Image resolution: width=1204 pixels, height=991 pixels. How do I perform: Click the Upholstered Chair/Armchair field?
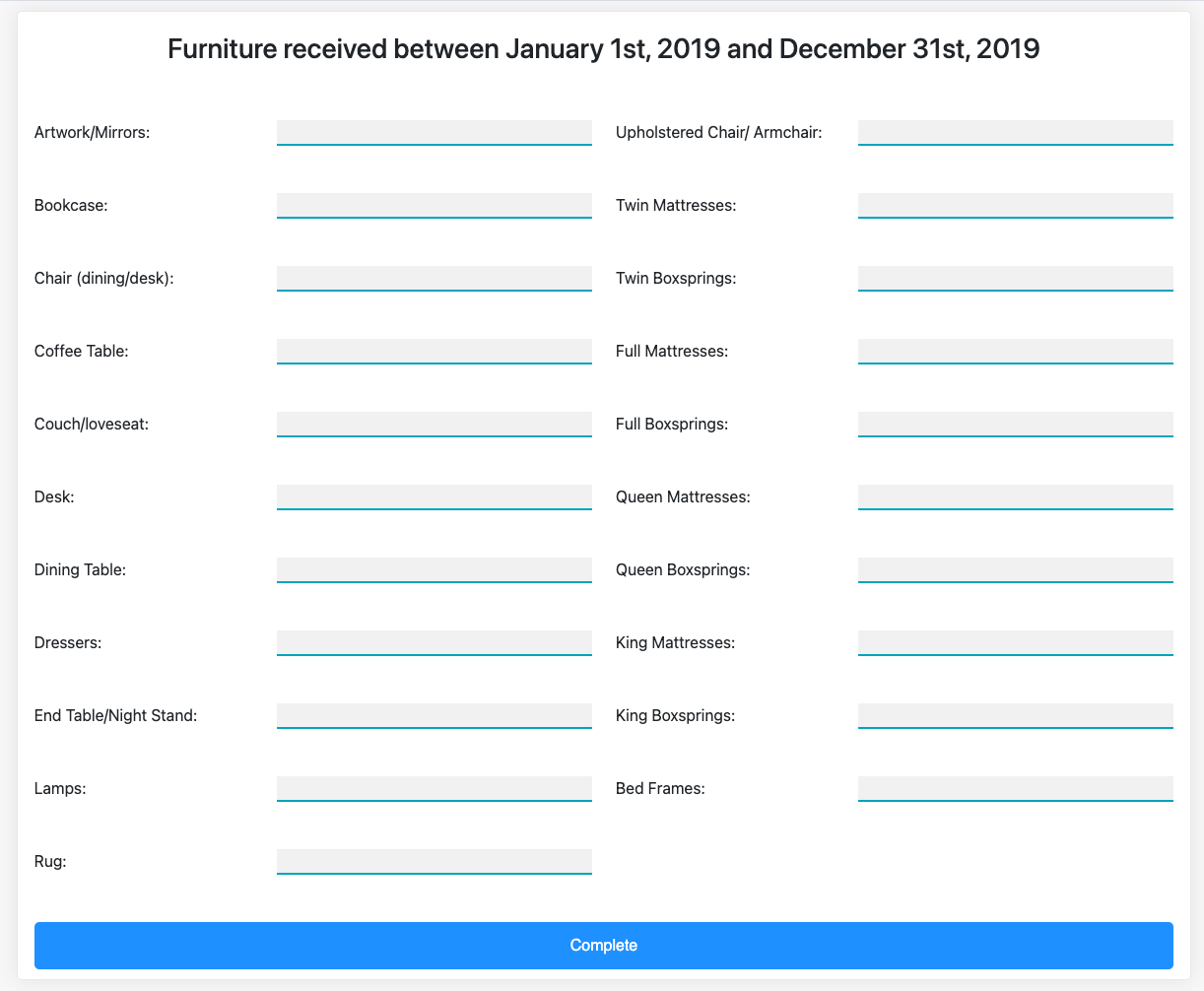[1016, 133]
